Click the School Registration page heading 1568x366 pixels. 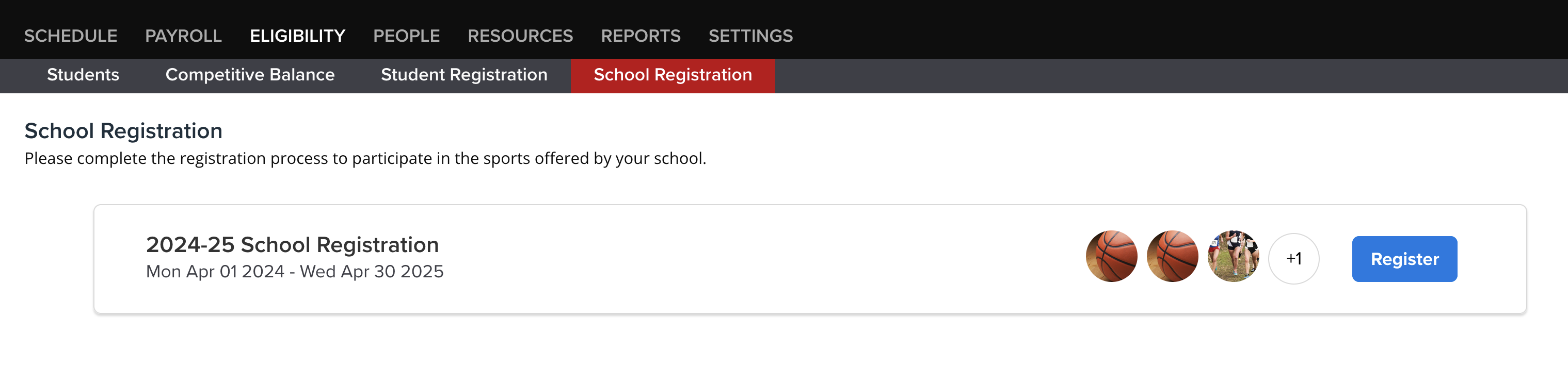point(123,131)
